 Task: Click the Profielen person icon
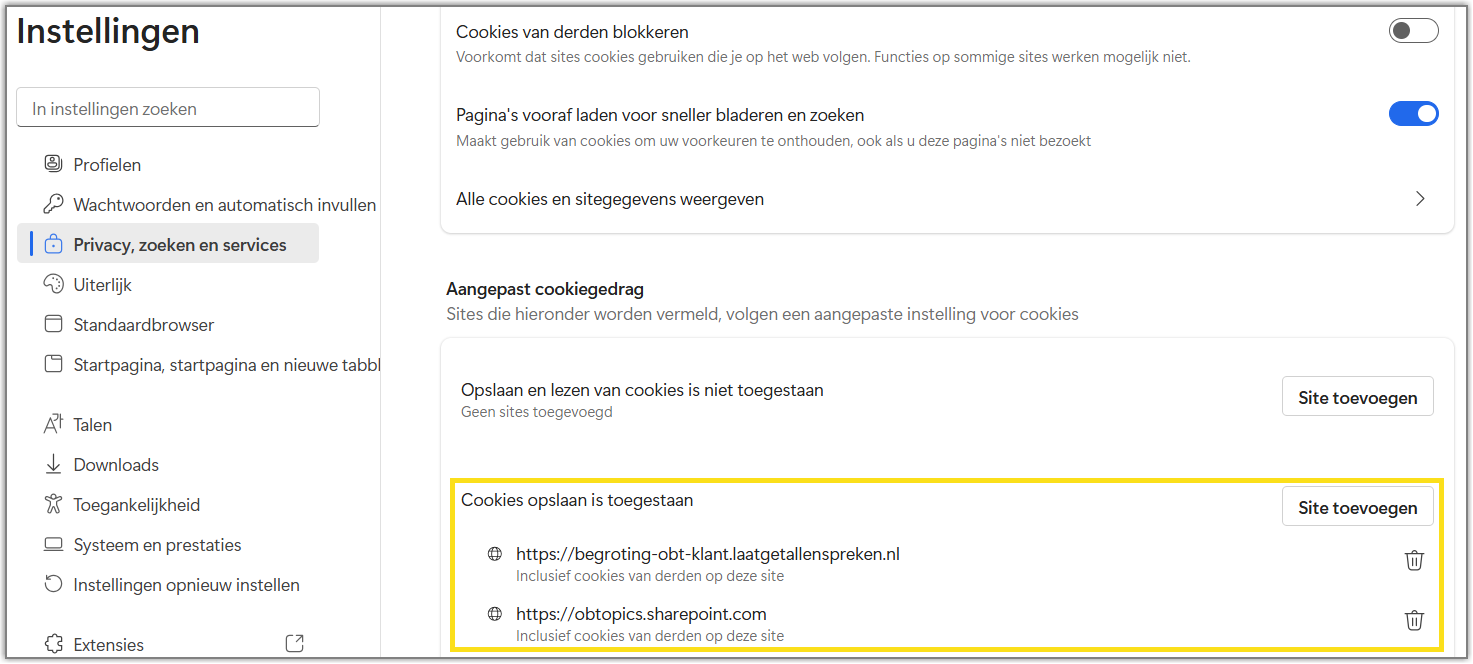53,164
